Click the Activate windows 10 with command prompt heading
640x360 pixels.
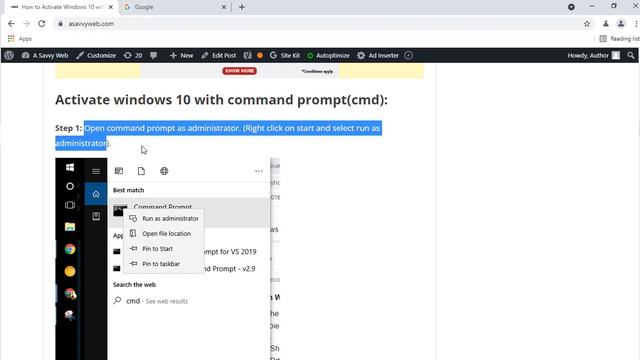222,100
